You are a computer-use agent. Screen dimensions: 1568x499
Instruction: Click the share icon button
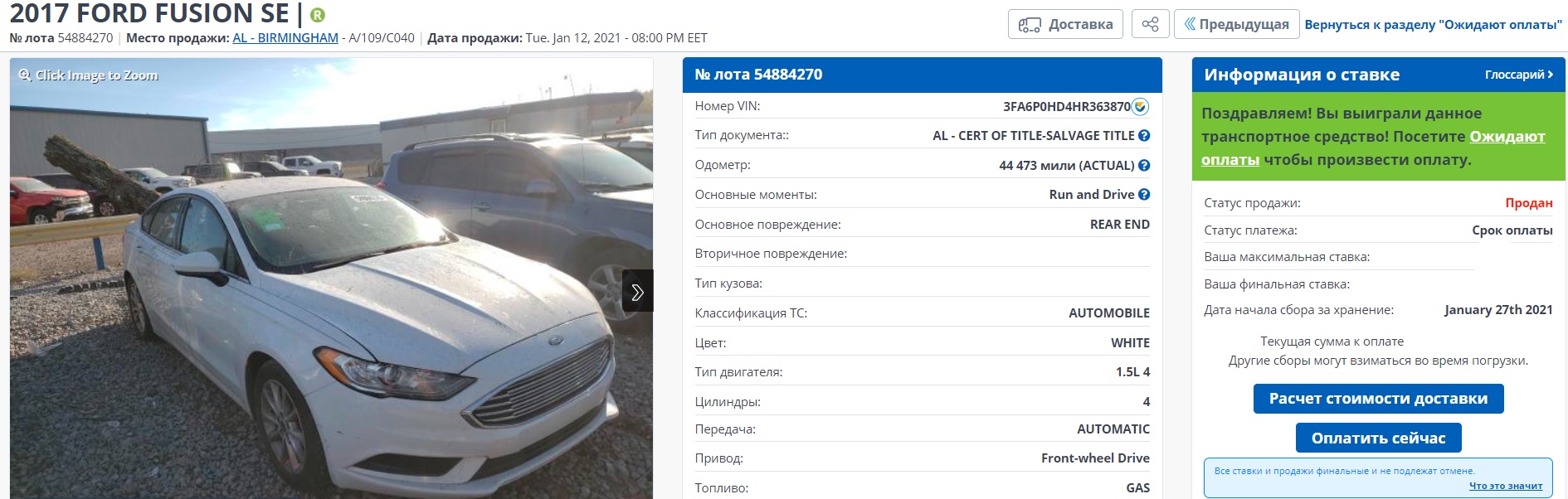point(1150,24)
